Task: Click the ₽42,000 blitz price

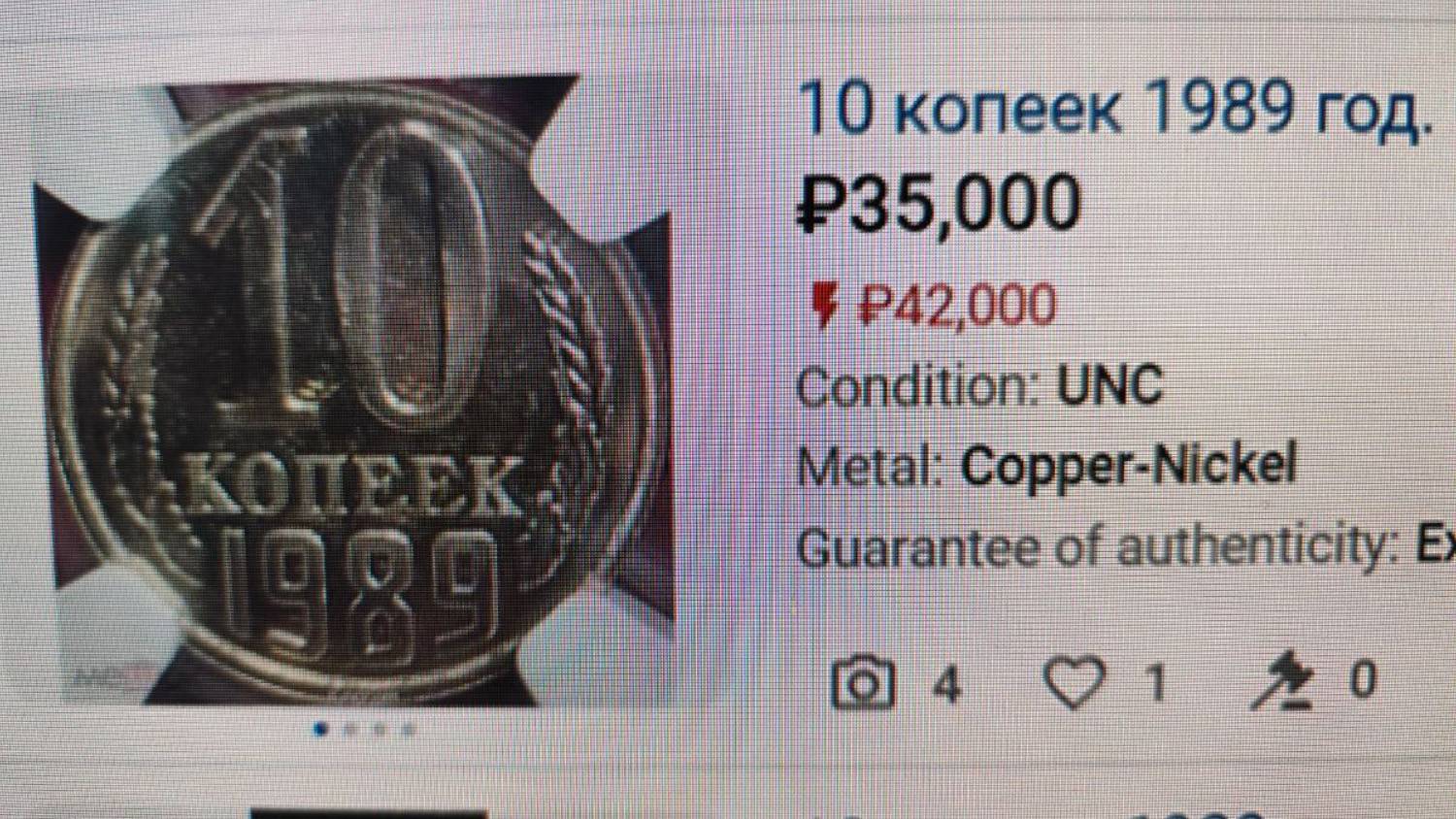Action: click(x=958, y=305)
